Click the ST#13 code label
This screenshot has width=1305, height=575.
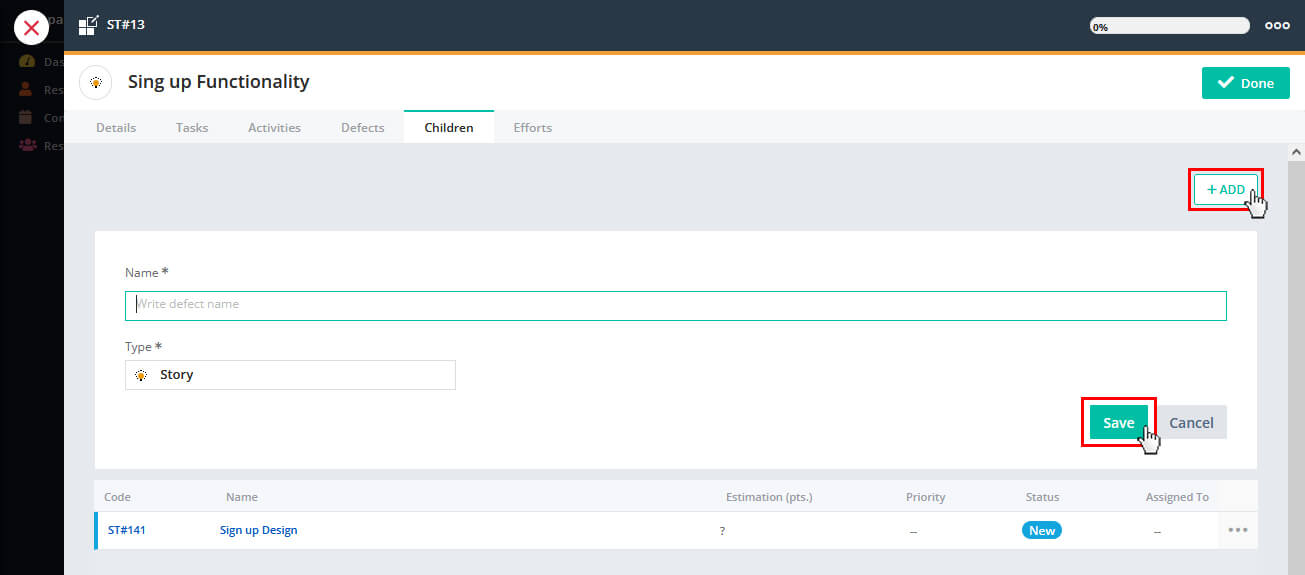pyautogui.click(x=126, y=25)
